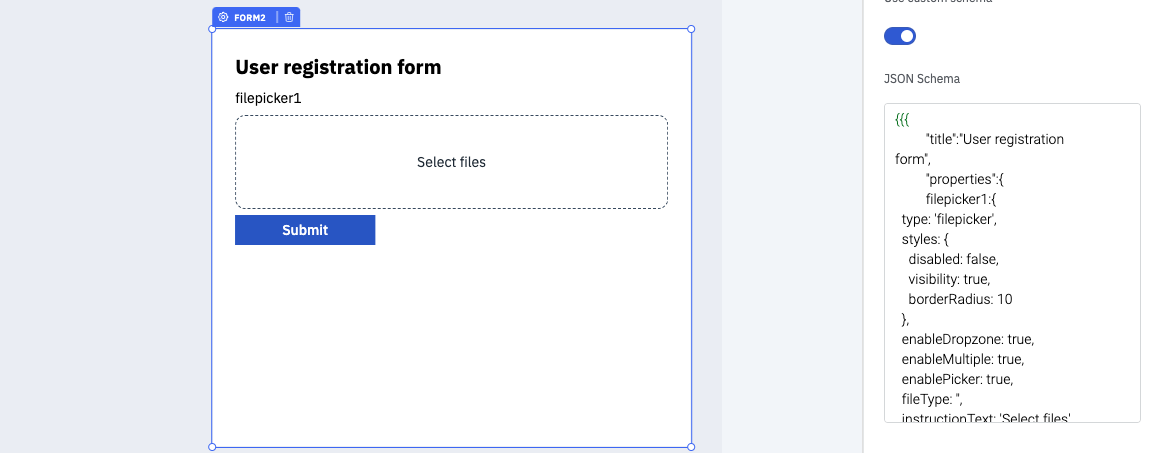Click the bottom-left resize handle of form
The height and width of the screenshot is (453, 1161).
(212, 447)
